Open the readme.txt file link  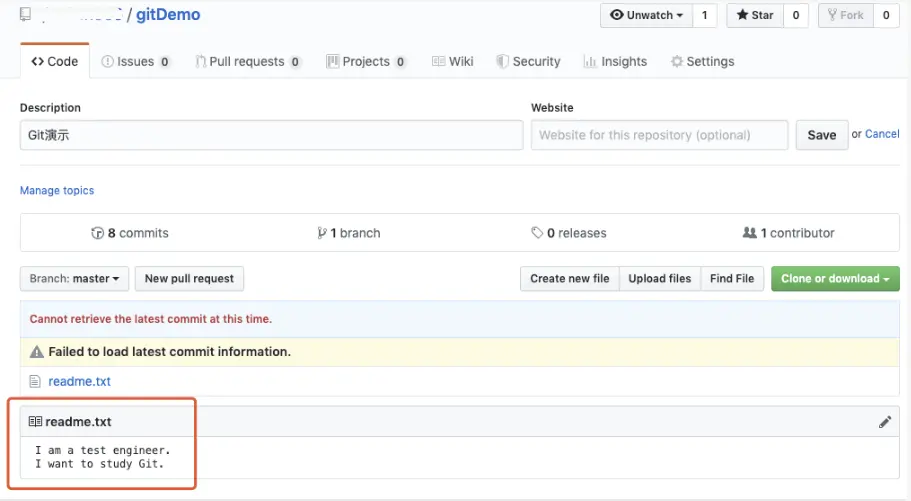[x=79, y=381]
